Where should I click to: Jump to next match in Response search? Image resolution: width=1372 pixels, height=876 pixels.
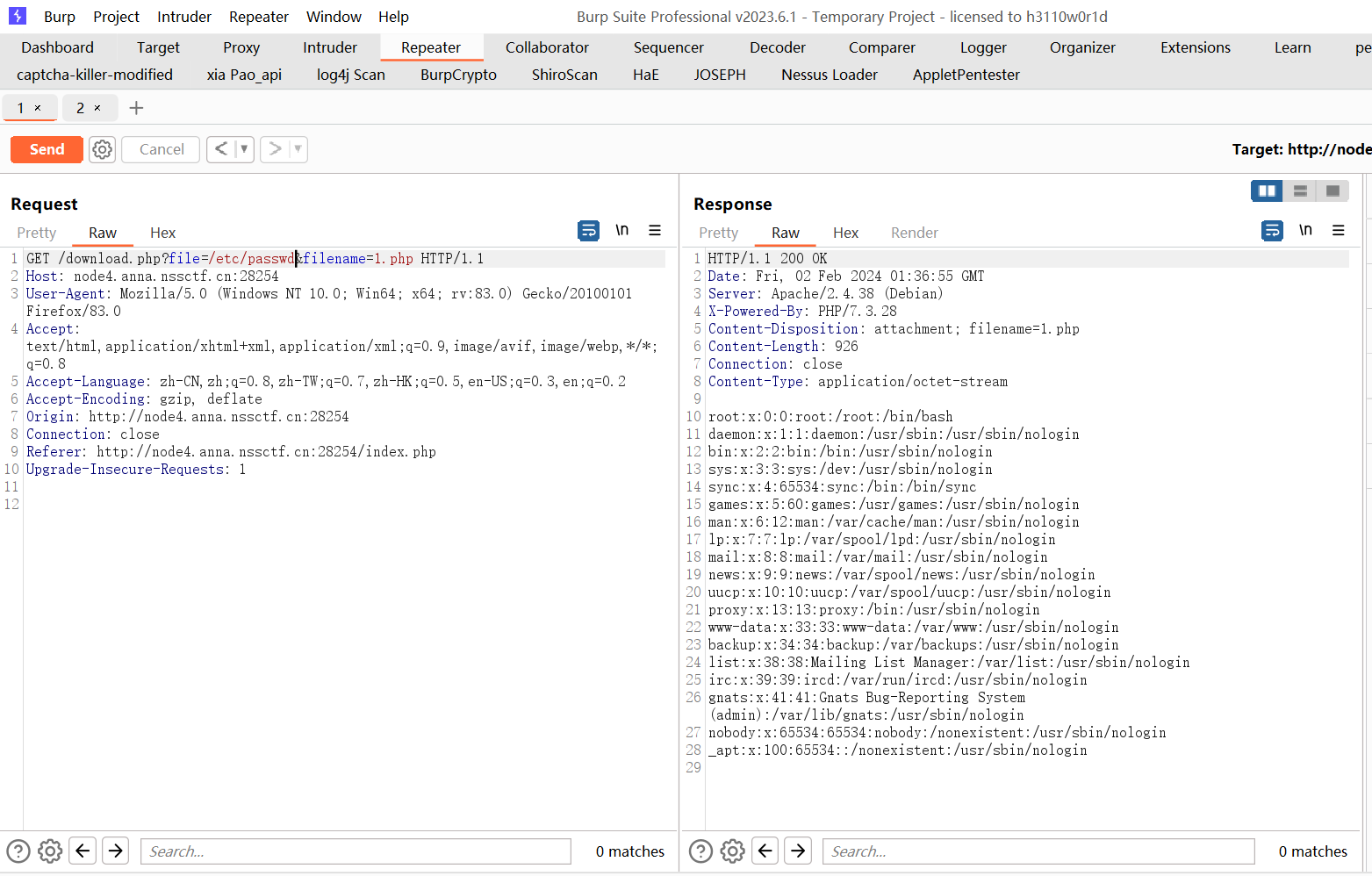coord(798,851)
